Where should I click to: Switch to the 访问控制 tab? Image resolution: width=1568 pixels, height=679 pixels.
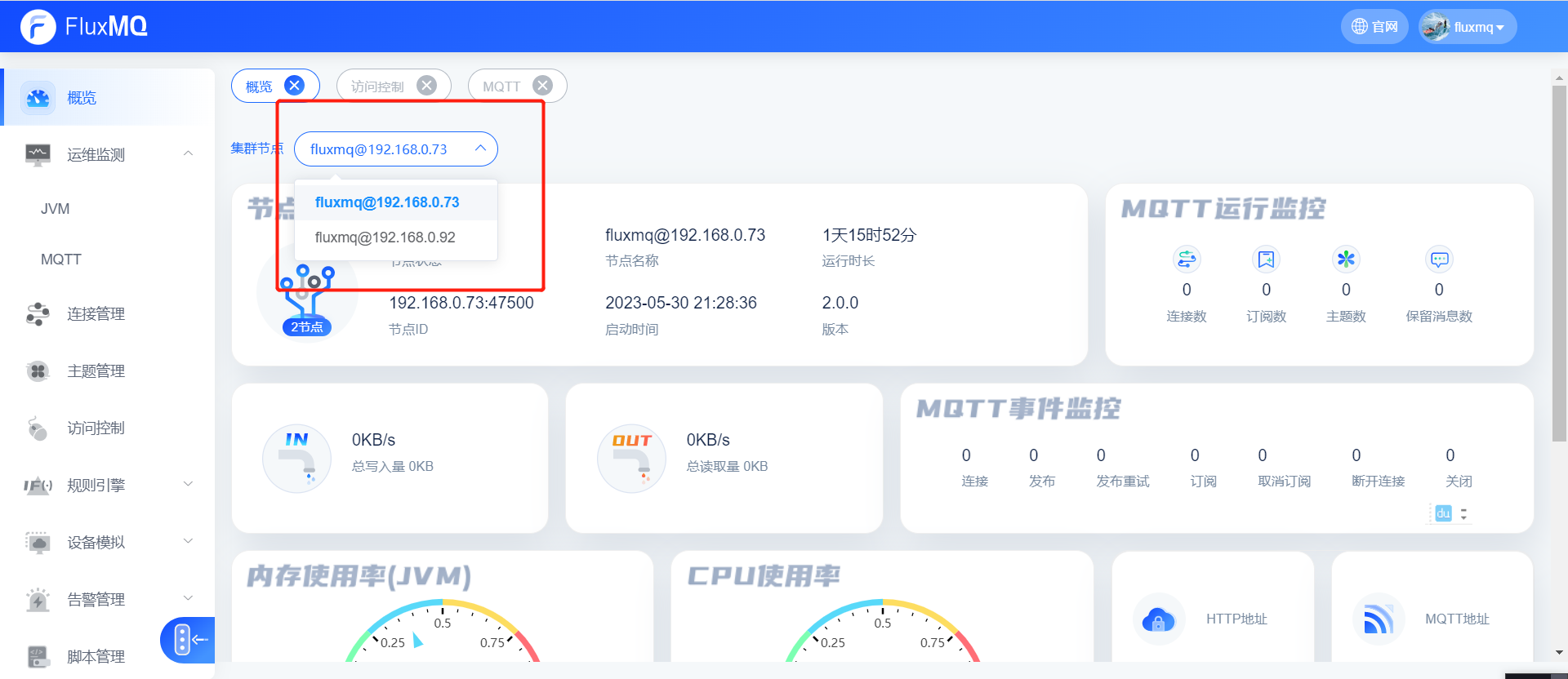377,87
